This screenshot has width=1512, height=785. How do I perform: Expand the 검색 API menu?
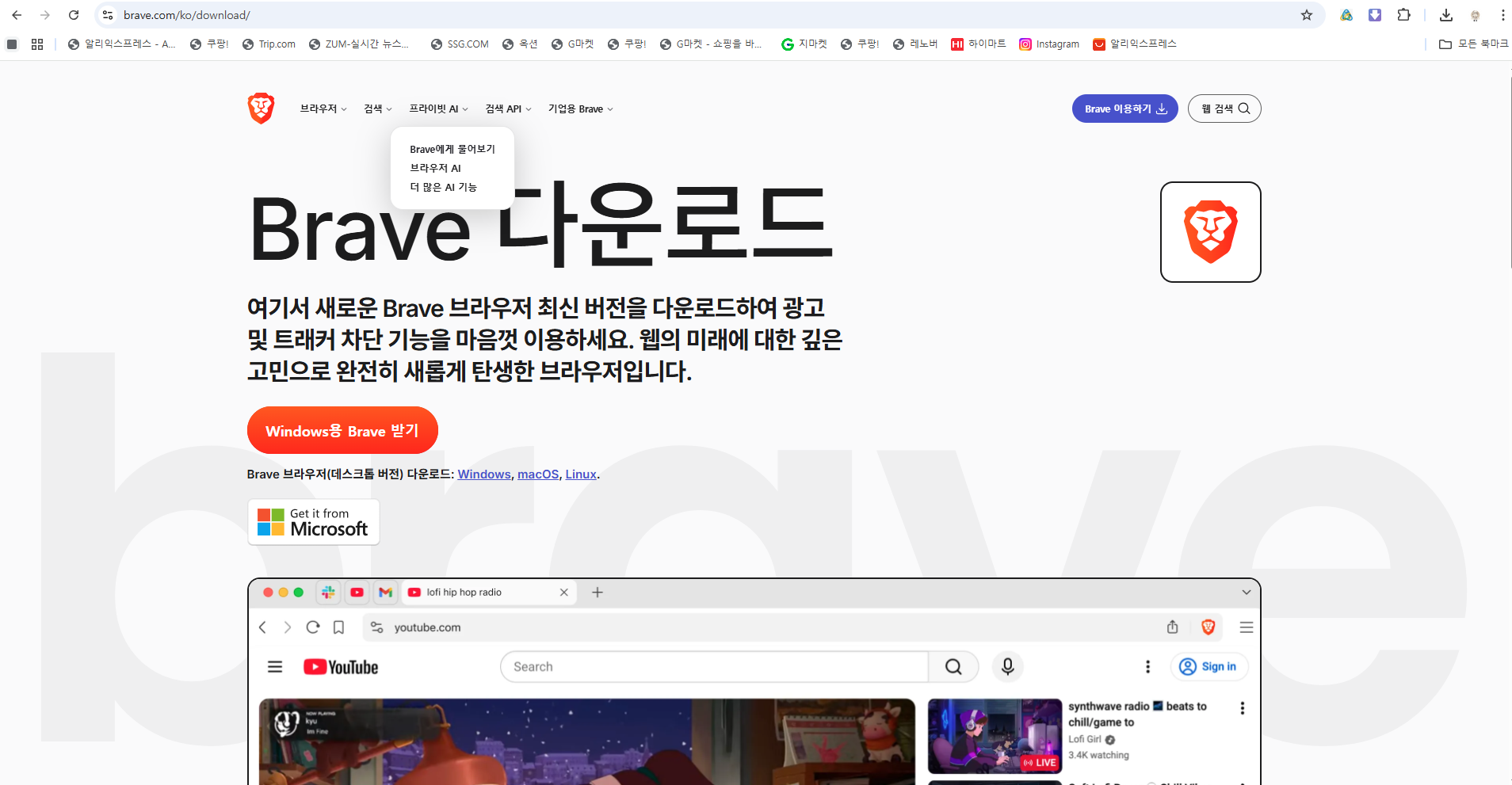click(508, 109)
